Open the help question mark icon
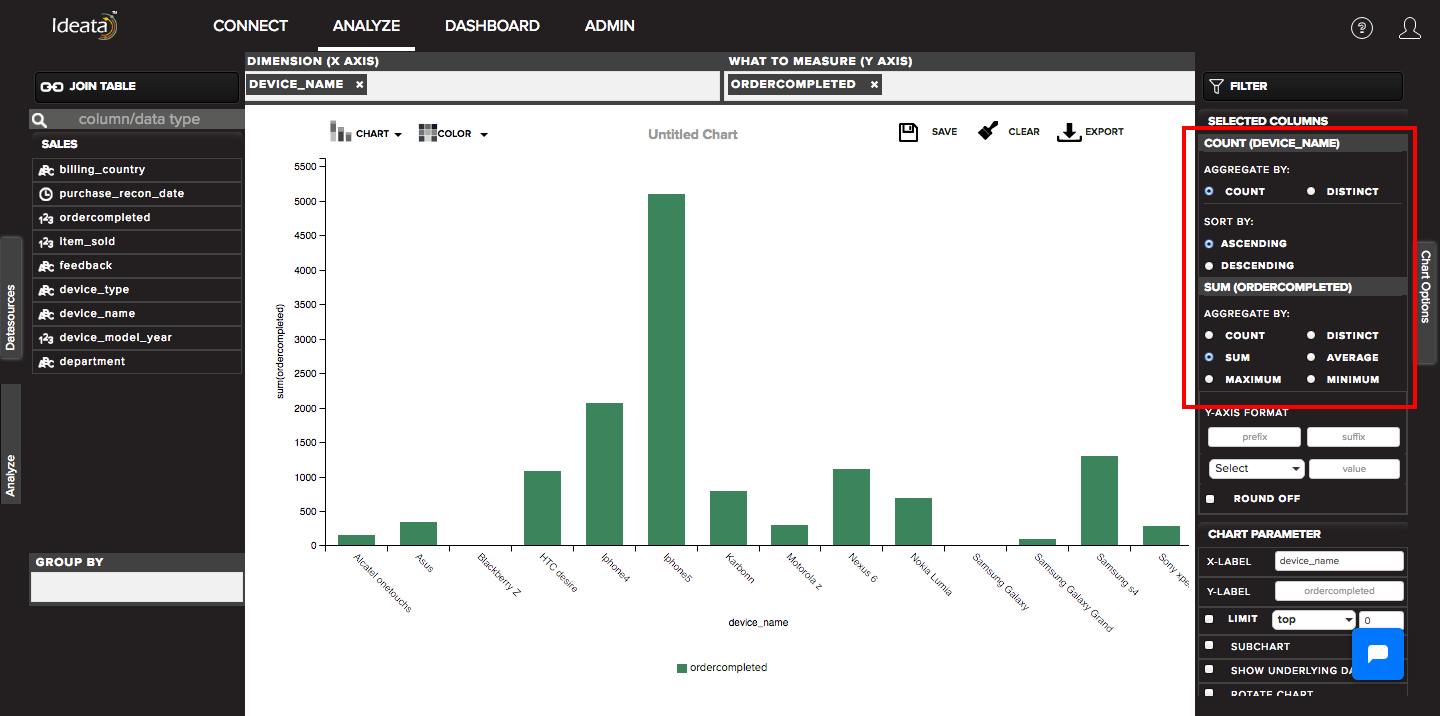 pyautogui.click(x=1362, y=28)
